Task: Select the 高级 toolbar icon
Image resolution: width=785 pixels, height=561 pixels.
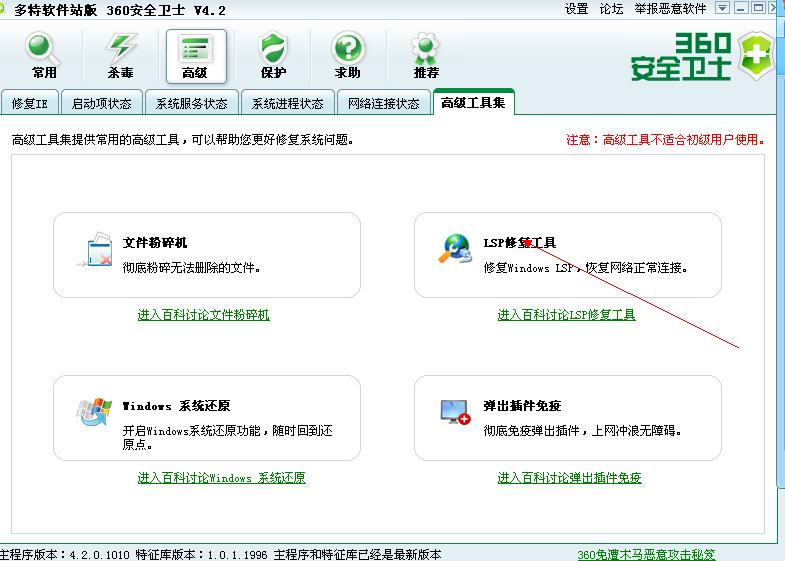Action: tap(196, 56)
